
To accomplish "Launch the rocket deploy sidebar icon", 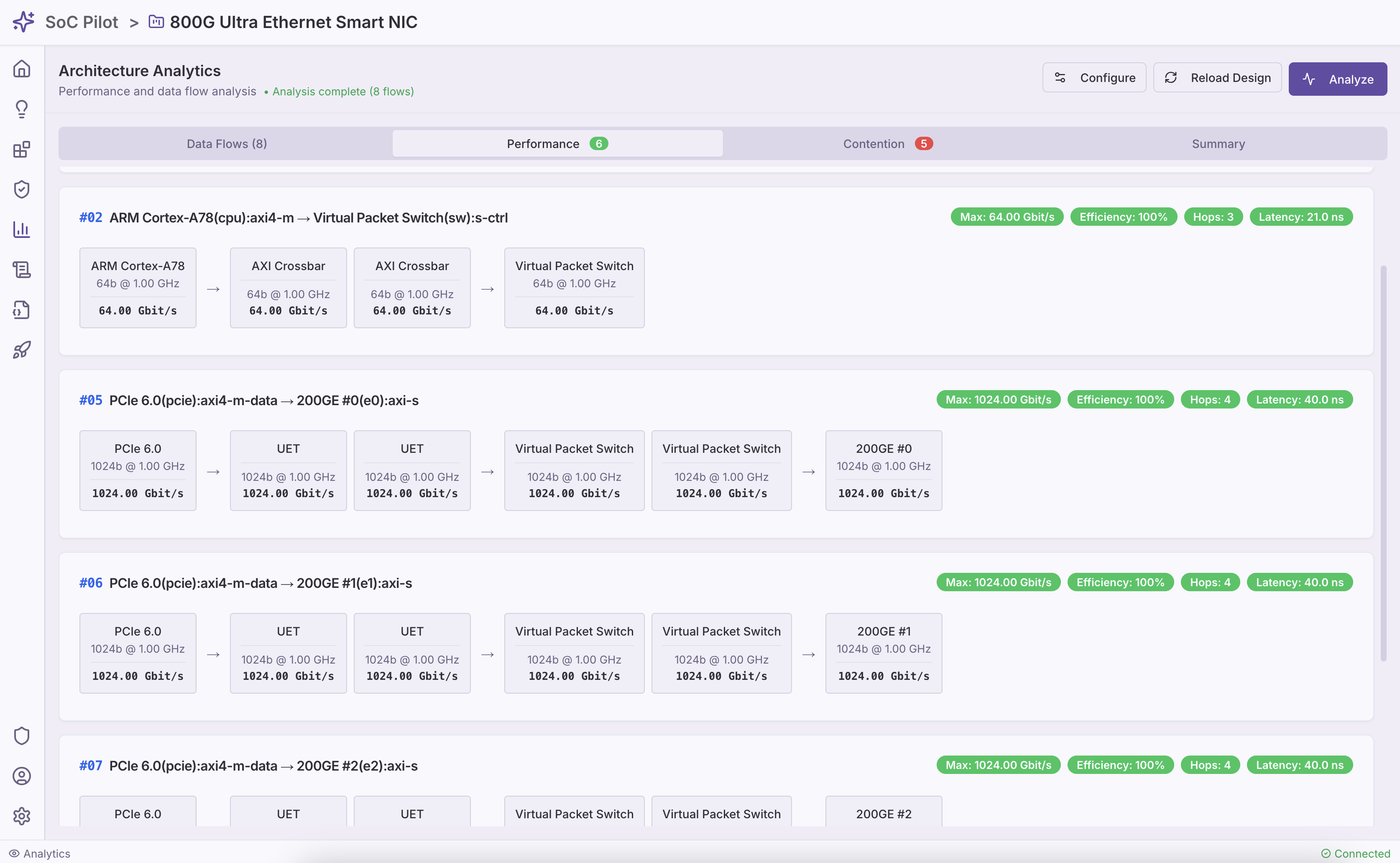I will (22, 350).
